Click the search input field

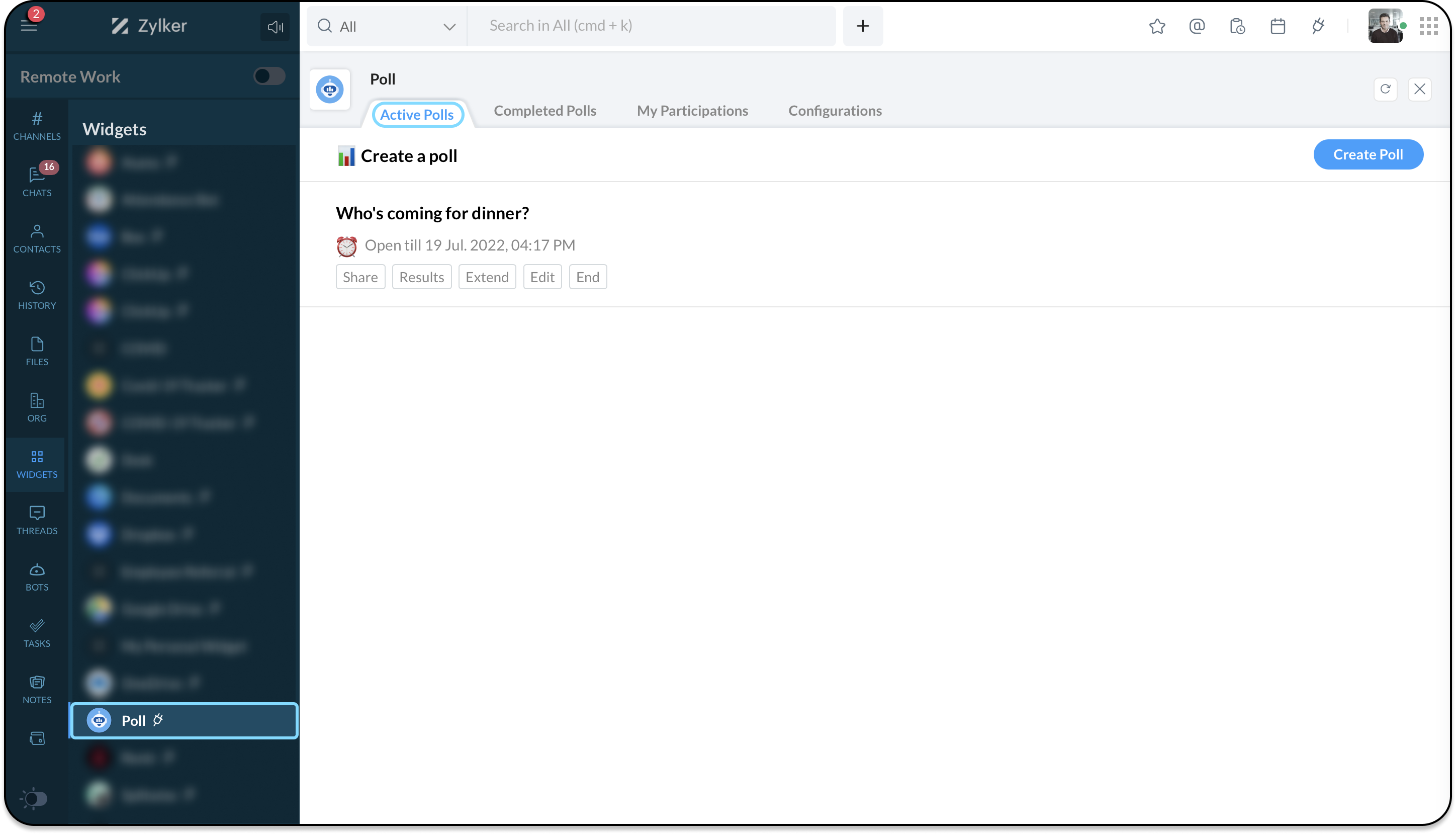tap(651, 26)
